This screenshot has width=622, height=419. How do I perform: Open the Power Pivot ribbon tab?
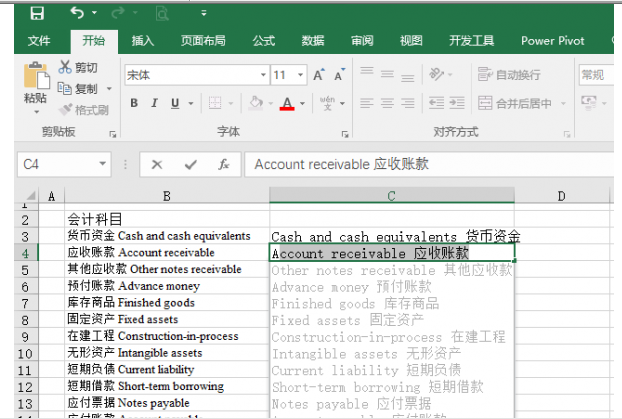click(553, 40)
